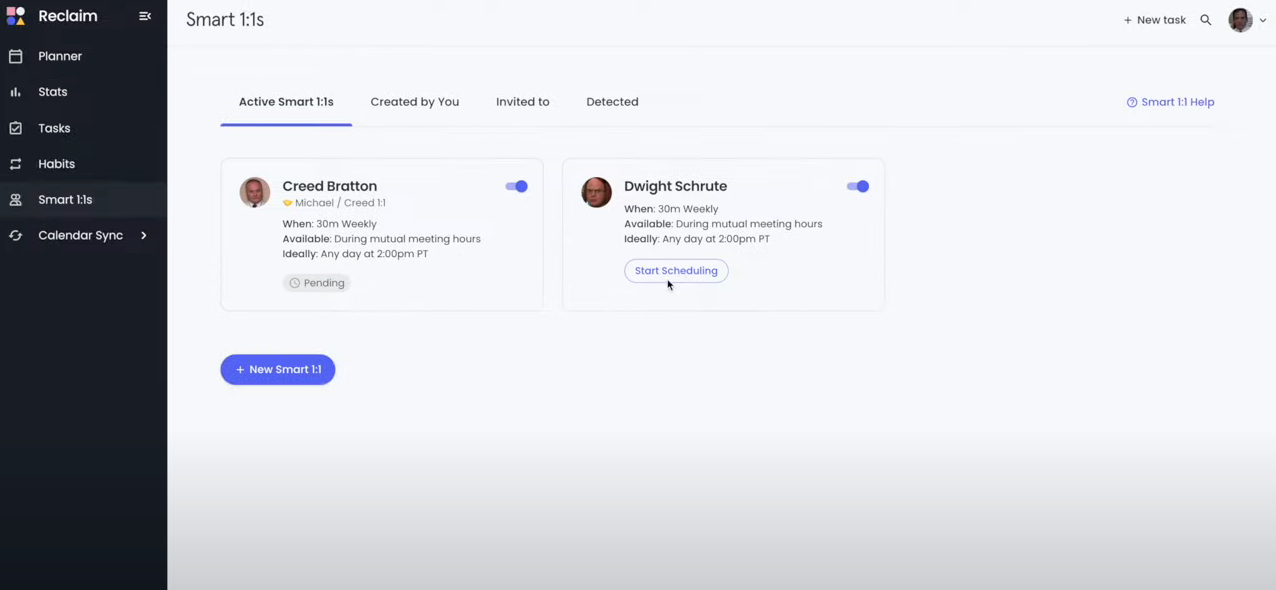Click the clock icon in Pending badge
1276x590 pixels.
point(295,283)
